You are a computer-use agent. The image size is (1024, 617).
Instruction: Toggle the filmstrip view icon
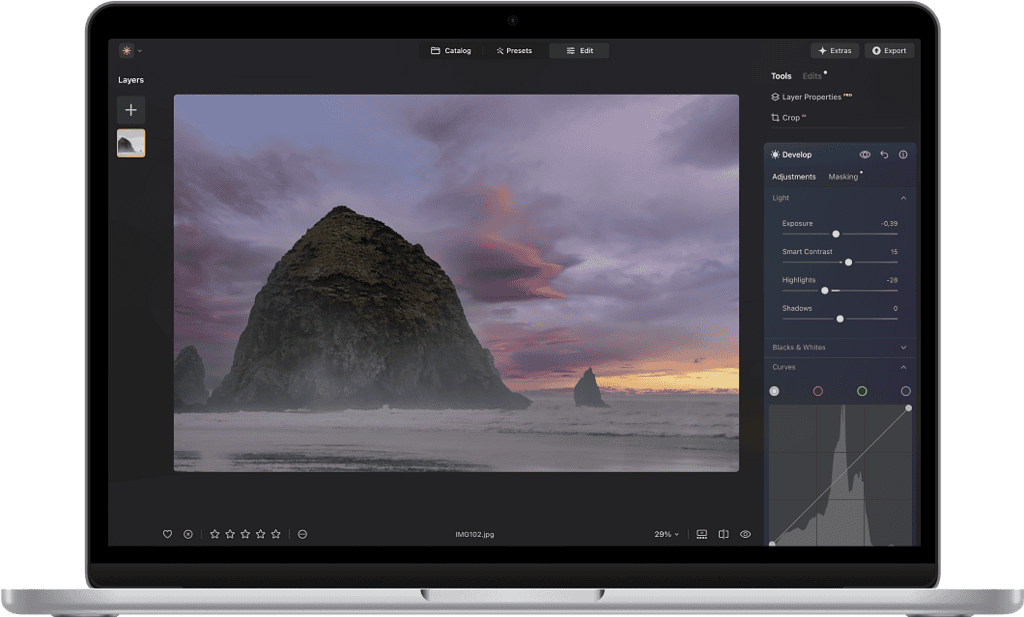coord(702,534)
